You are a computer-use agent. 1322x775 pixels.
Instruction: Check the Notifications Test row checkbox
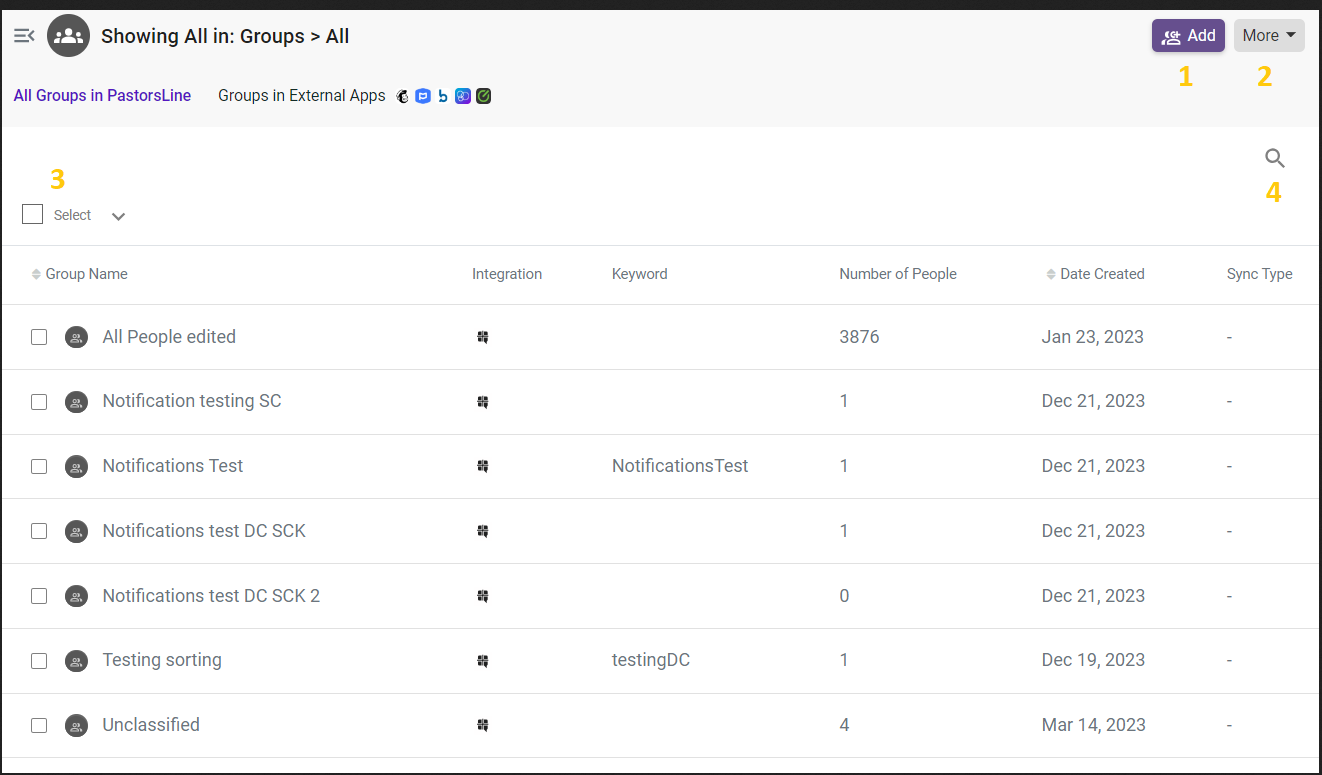coord(39,466)
